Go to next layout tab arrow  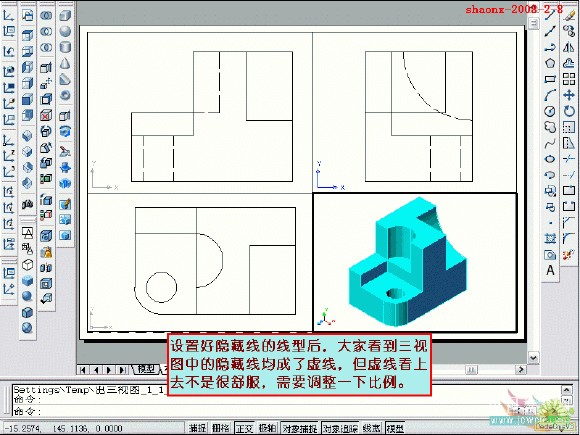tap(109, 370)
